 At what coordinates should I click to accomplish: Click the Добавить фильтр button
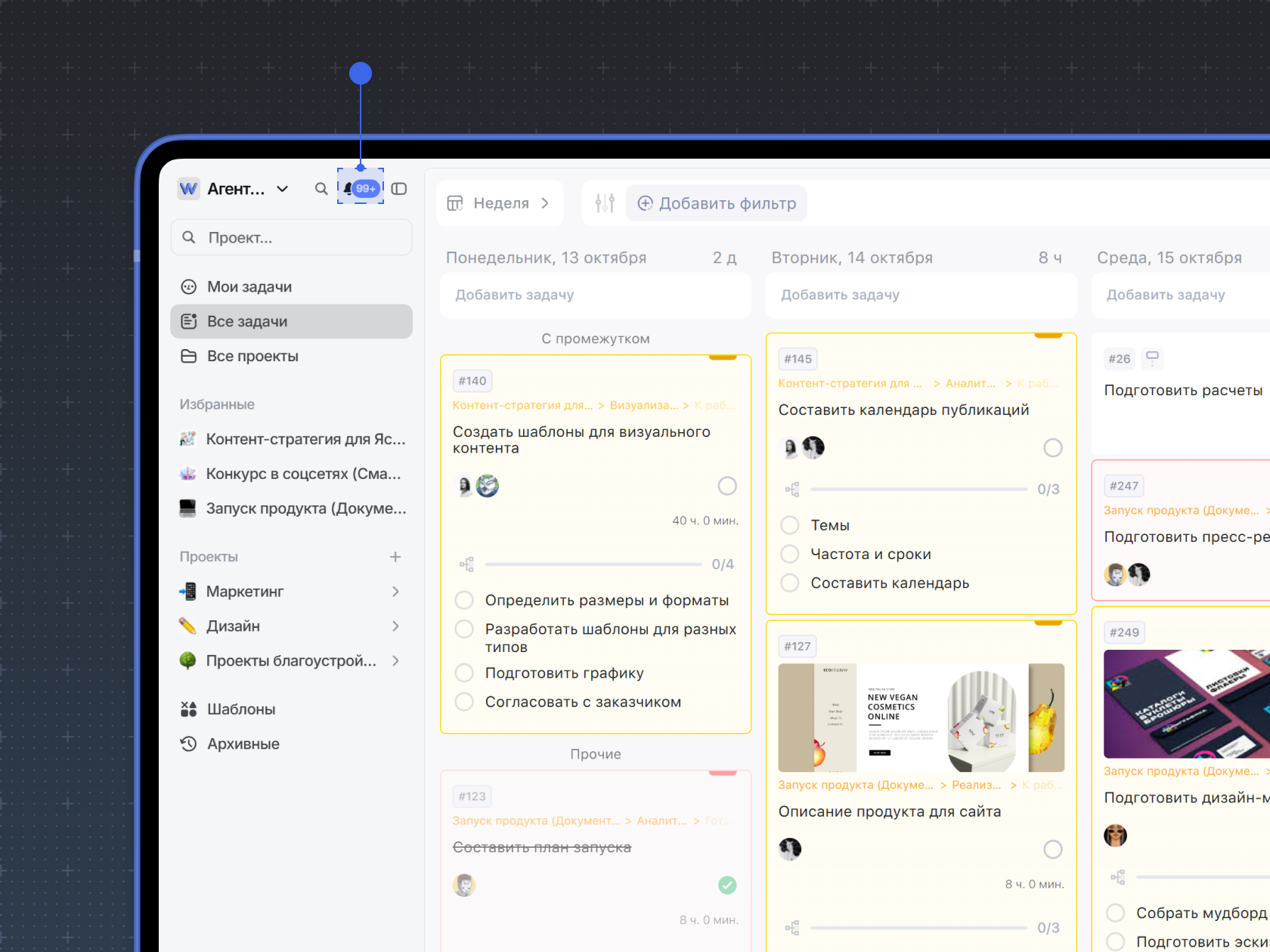pyautogui.click(x=716, y=203)
